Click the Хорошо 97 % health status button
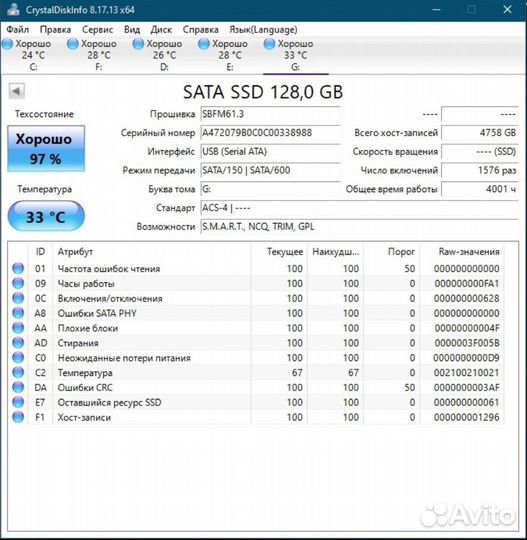 [x=46, y=148]
